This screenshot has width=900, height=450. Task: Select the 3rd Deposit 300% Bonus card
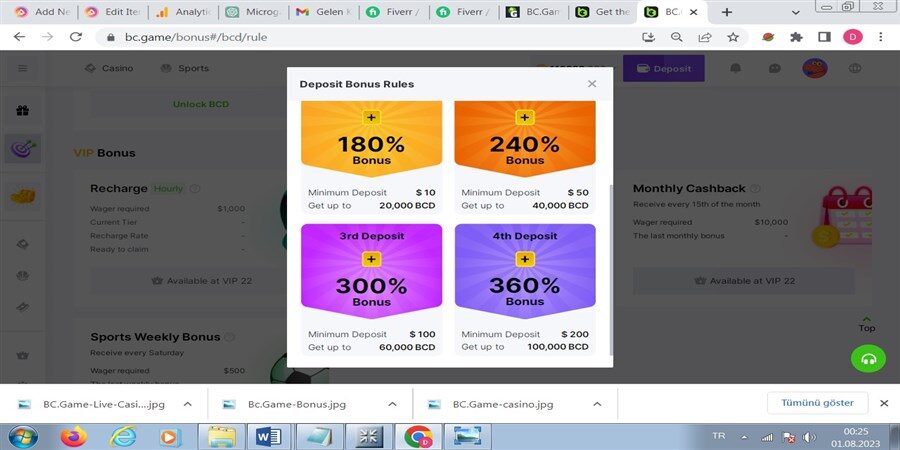tap(371, 289)
